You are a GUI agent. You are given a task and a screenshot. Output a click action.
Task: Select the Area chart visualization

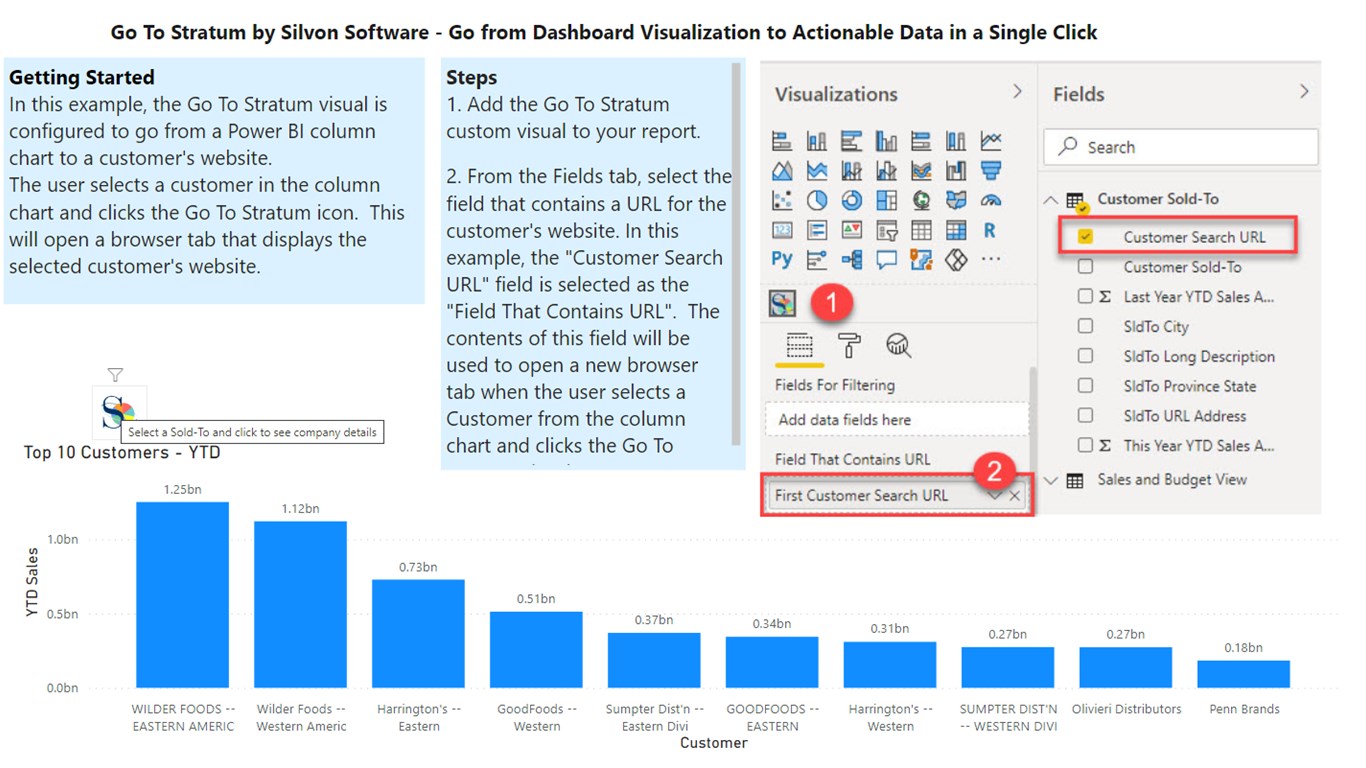[x=782, y=171]
